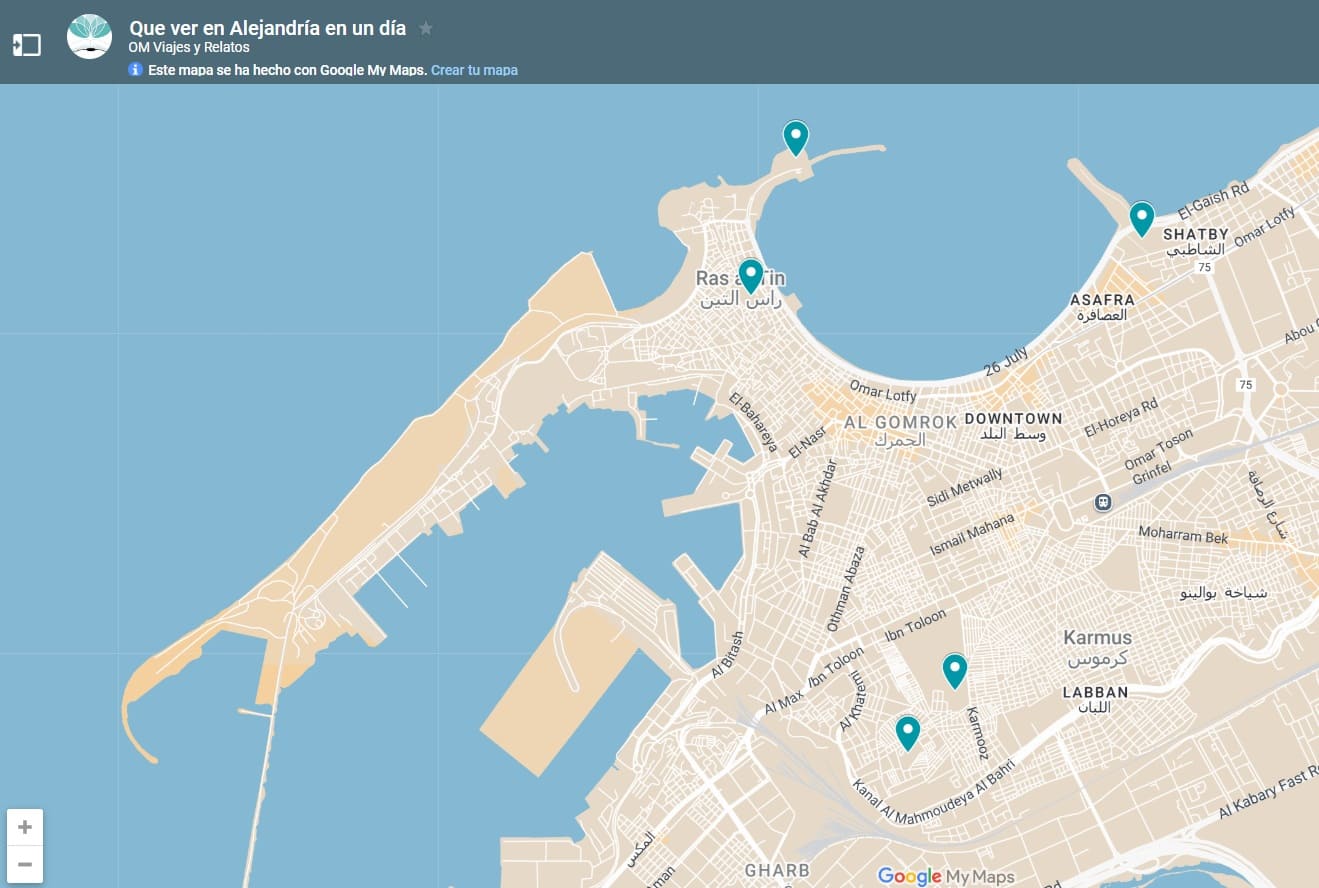Click the "Karmooz" street label
Screen dimensions: 1319x888
(x=978, y=734)
